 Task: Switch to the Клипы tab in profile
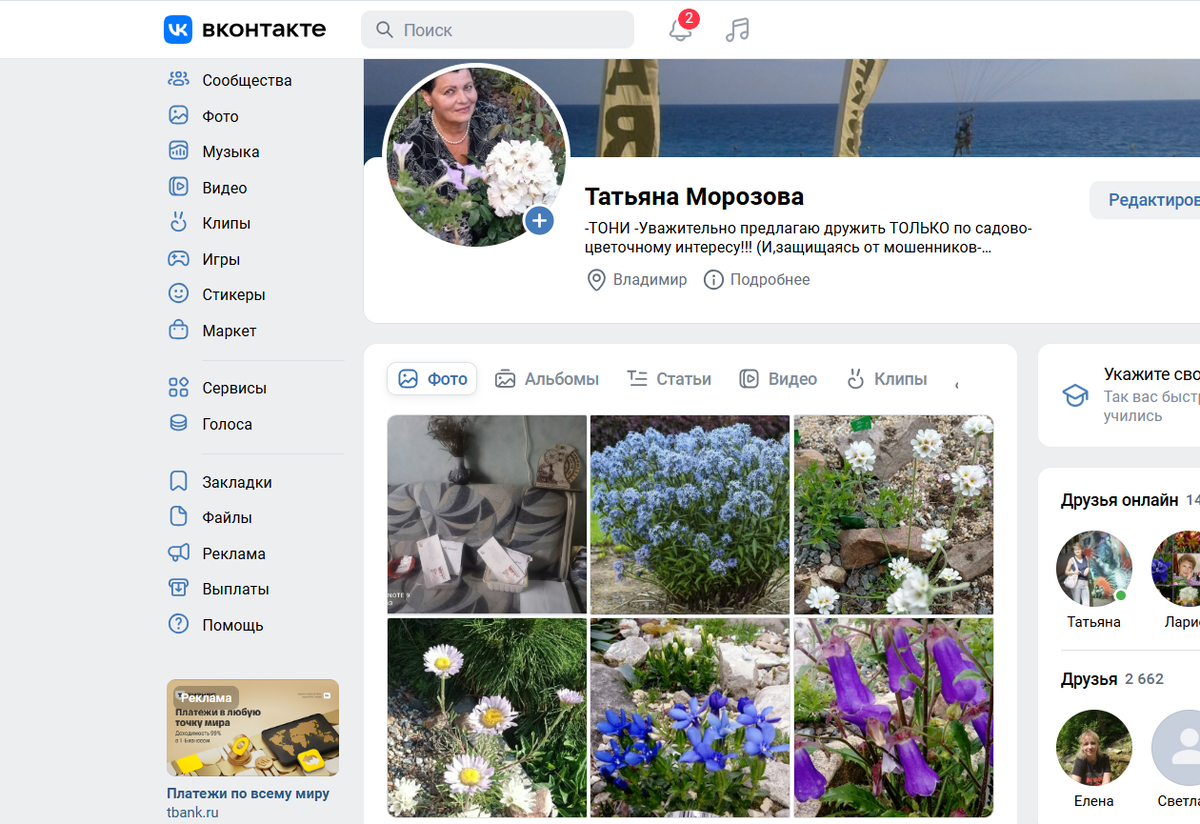point(886,379)
